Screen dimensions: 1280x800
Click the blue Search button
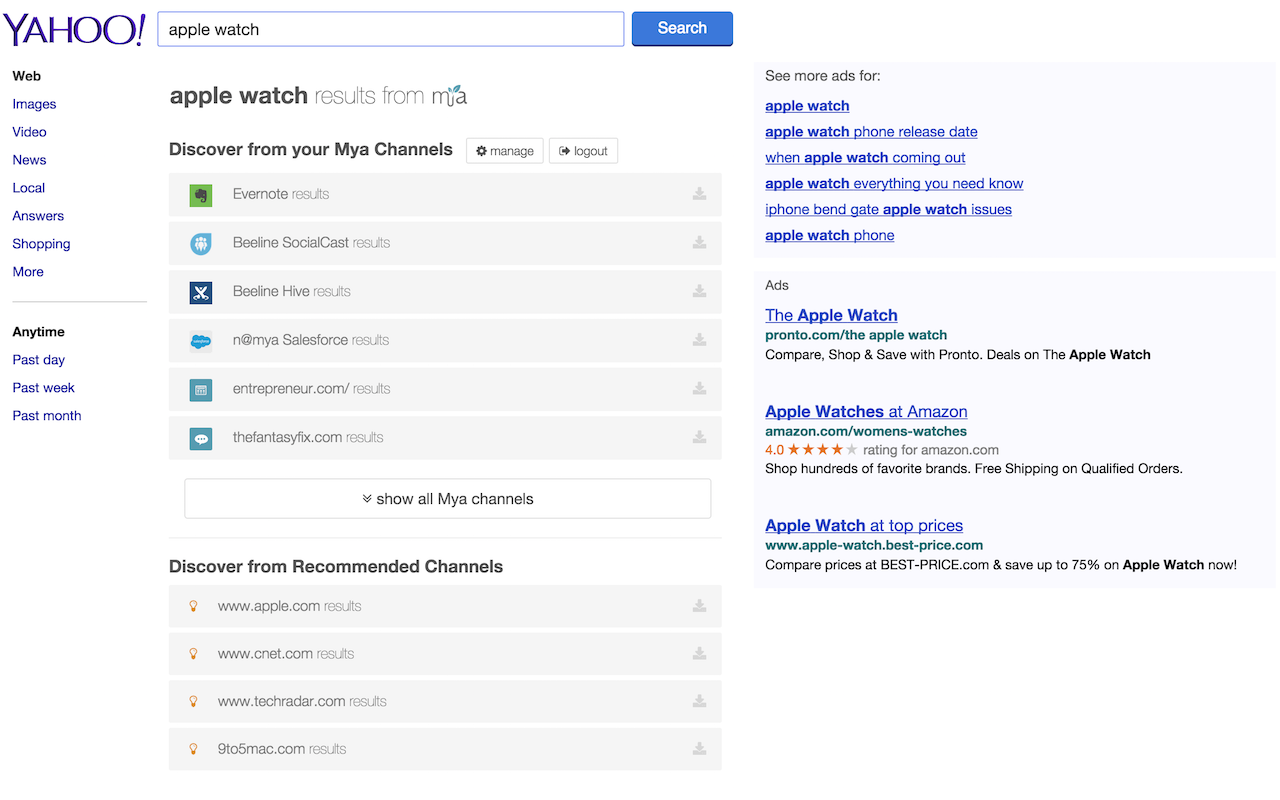point(682,29)
